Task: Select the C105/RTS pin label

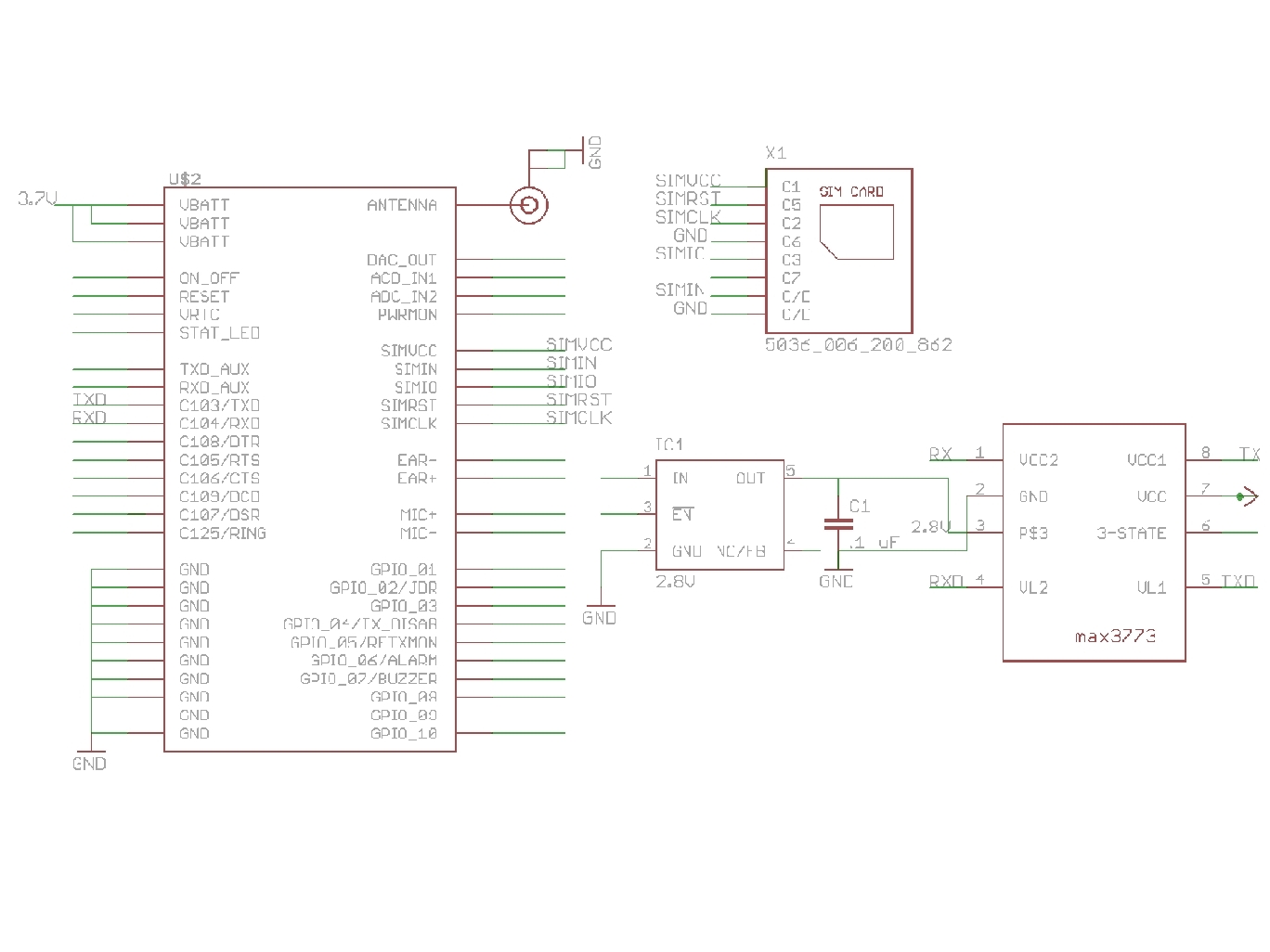Action: click(x=220, y=460)
